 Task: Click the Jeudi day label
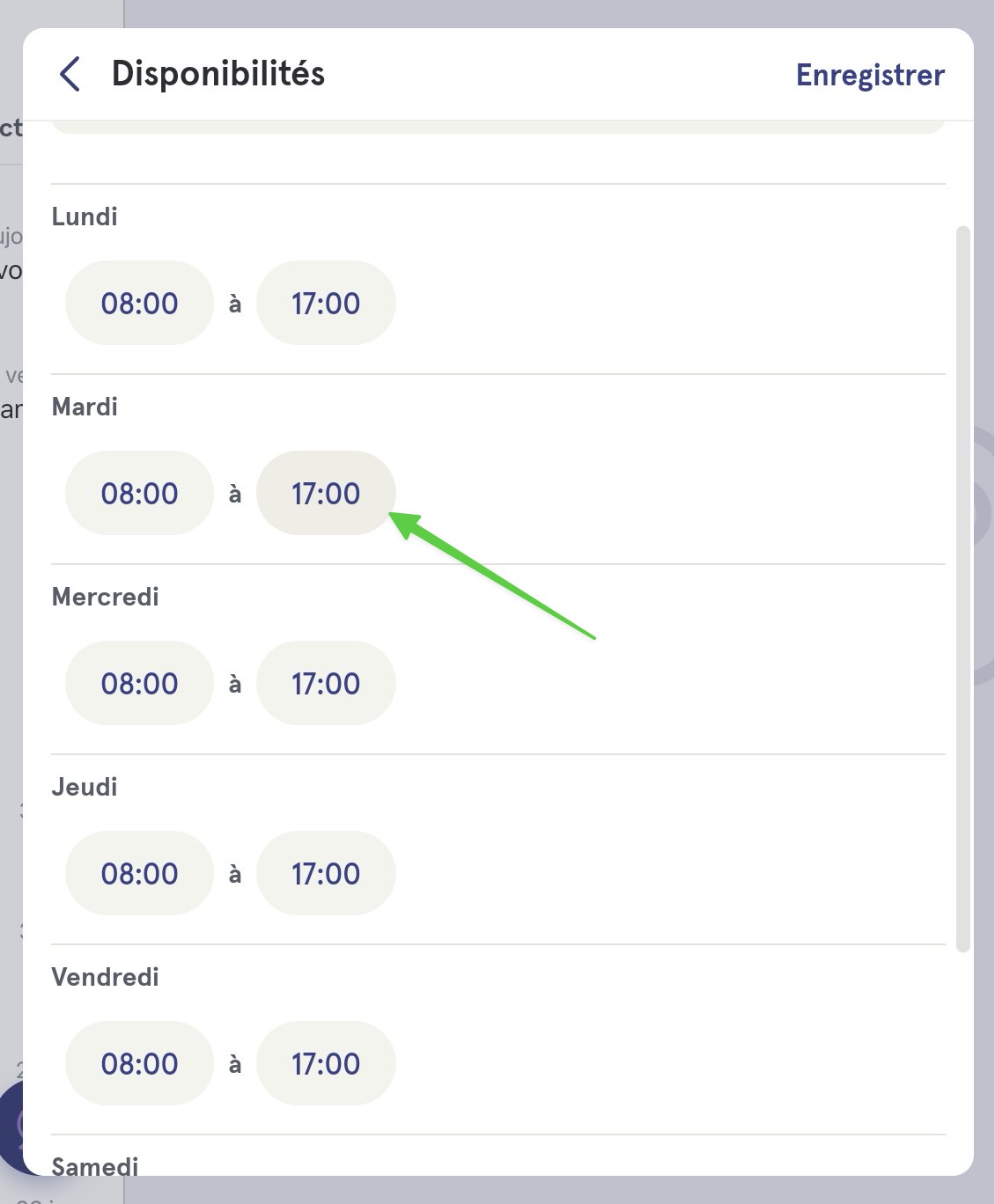click(85, 787)
